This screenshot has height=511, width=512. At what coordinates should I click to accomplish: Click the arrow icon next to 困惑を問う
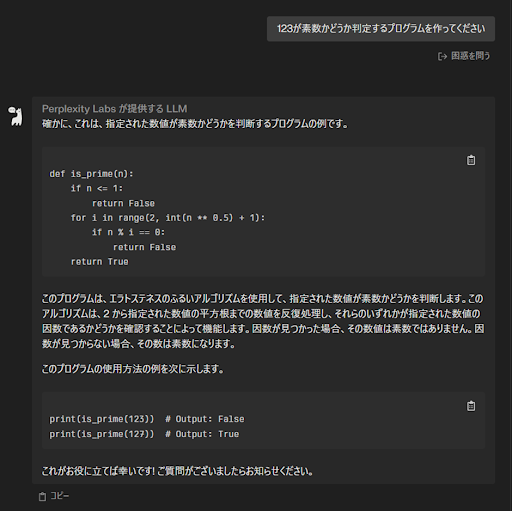coord(442,56)
